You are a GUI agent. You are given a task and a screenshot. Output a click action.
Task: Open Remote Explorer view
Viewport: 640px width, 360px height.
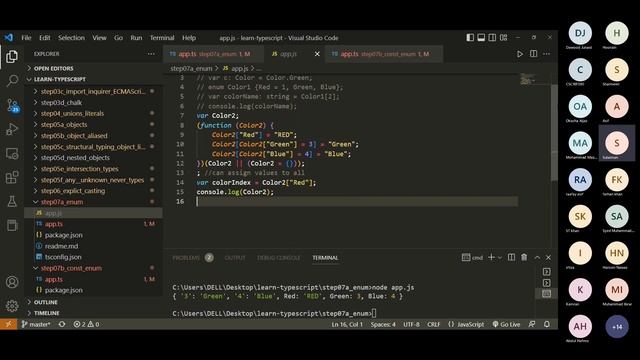coord(12,153)
